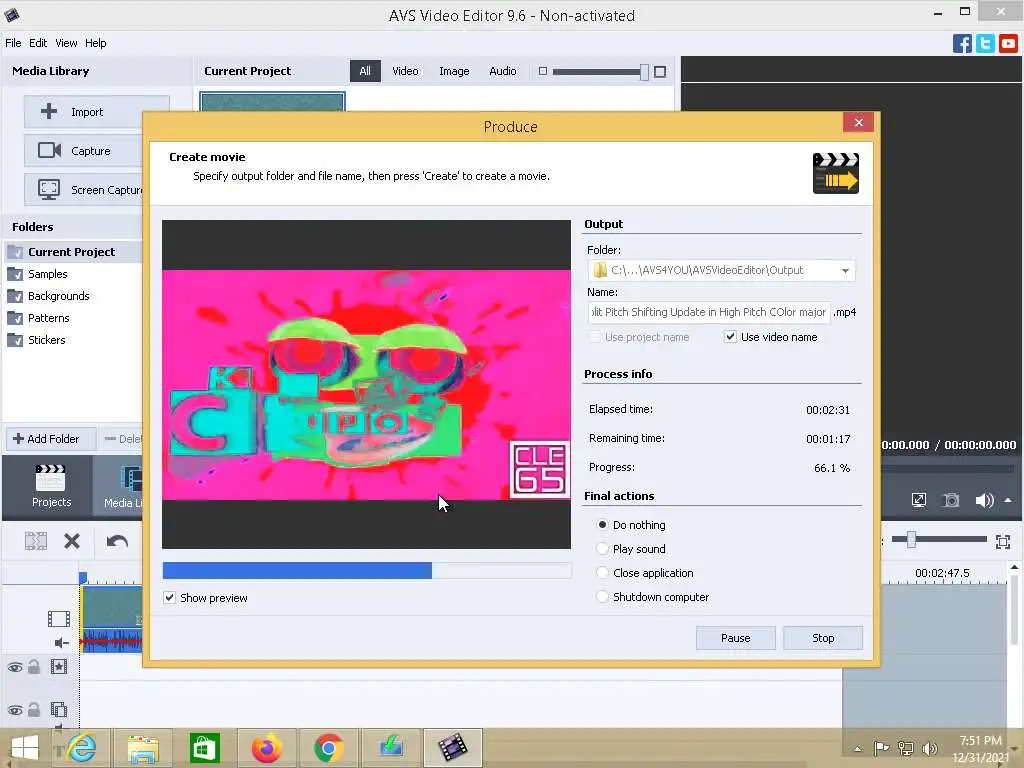This screenshot has width=1024, height=768.
Task: Select the Shutdown computer radio button
Action: [x=602, y=597]
